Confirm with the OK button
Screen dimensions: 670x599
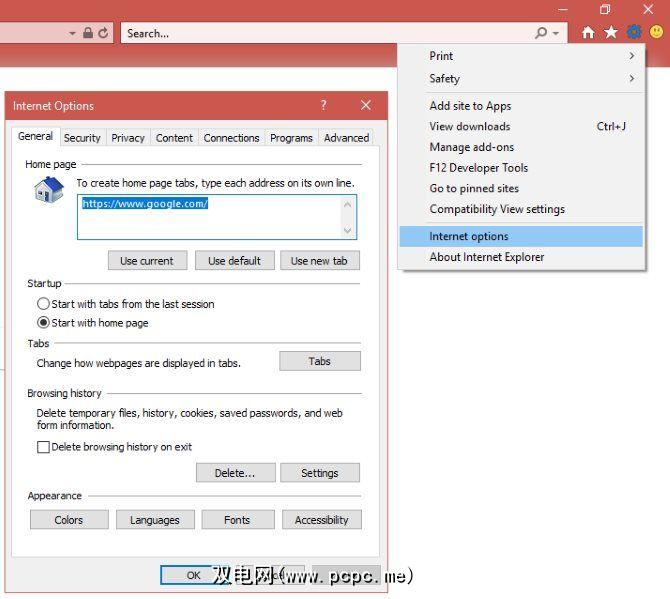click(193, 575)
